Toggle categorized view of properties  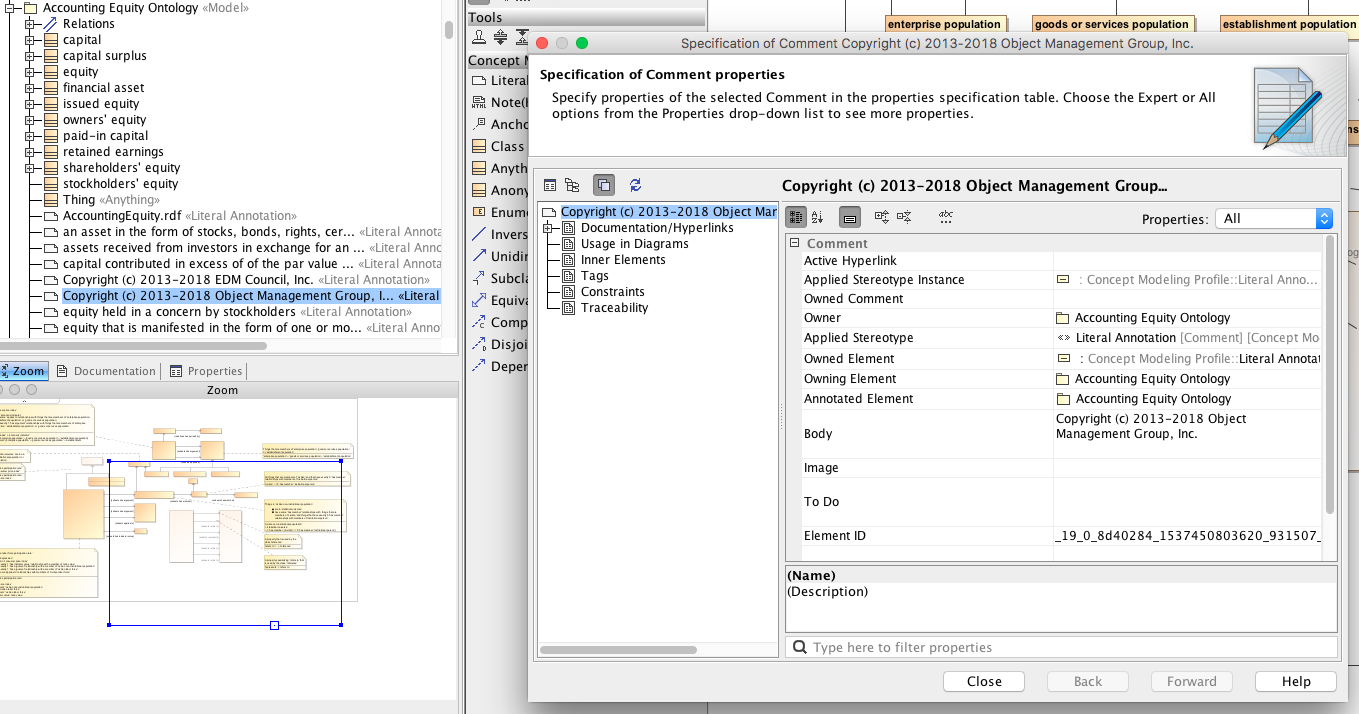(796, 217)
